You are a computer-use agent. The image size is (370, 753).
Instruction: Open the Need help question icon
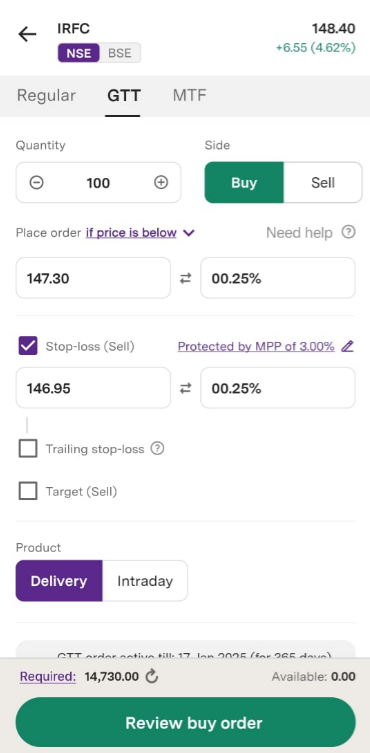[348, 232]
